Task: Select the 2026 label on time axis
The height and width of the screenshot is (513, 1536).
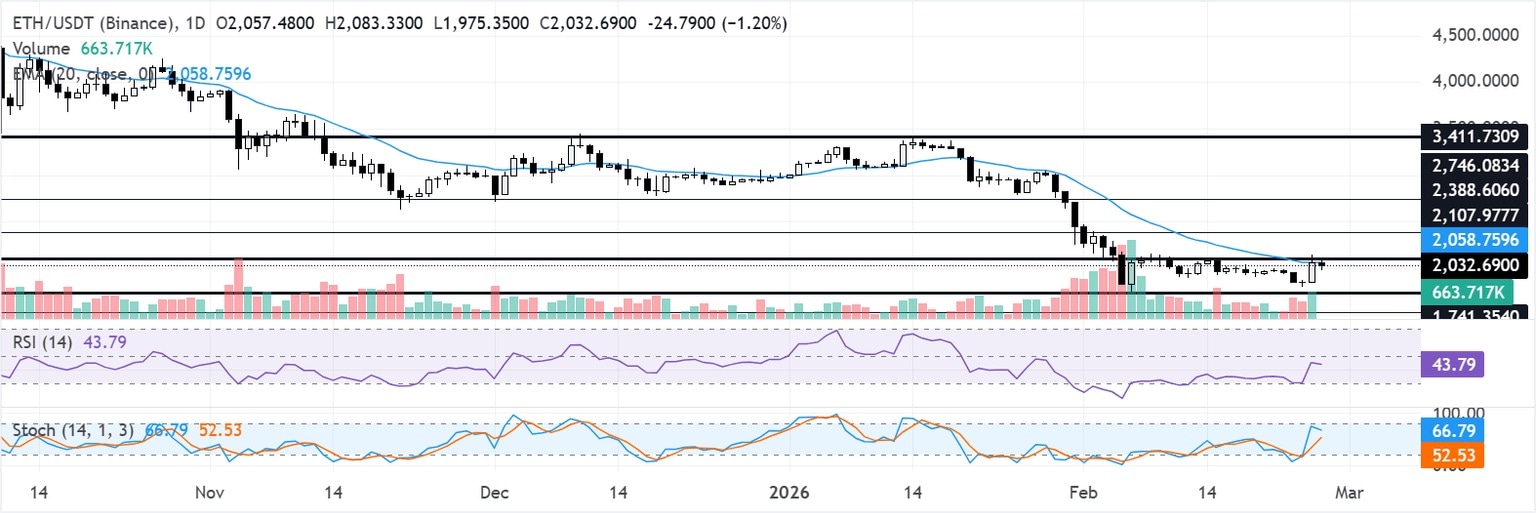Action: (x=785, y=493)
